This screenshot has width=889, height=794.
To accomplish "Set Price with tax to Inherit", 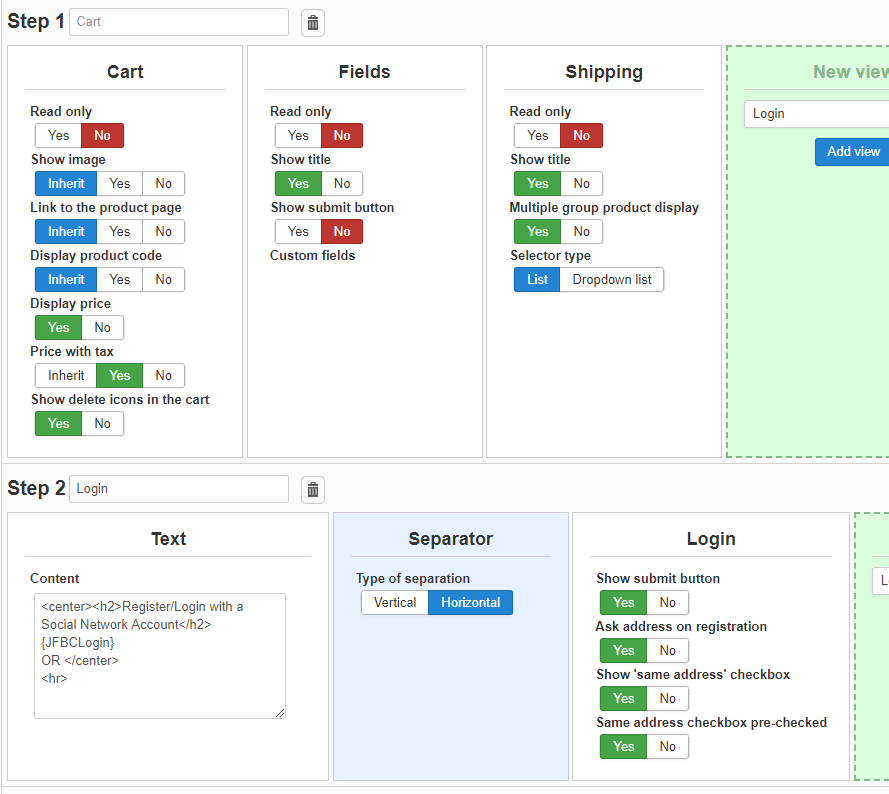I will pos(66,376).
